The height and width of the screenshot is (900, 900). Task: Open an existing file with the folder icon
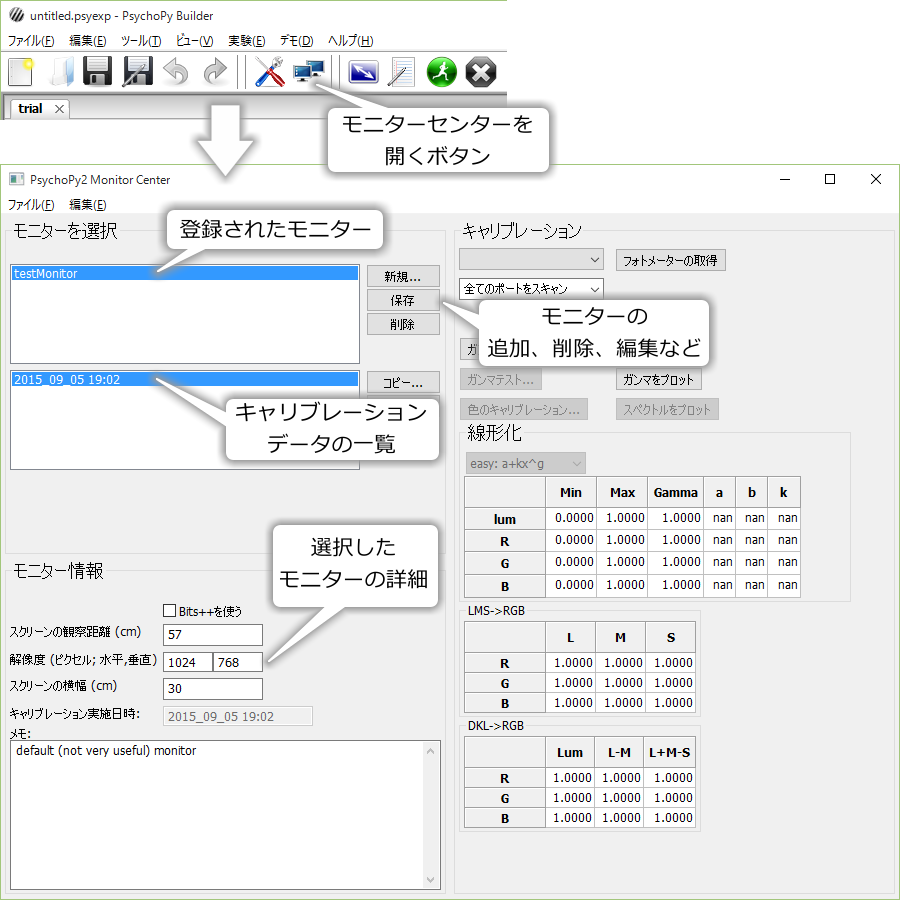[x=61, y=73]
